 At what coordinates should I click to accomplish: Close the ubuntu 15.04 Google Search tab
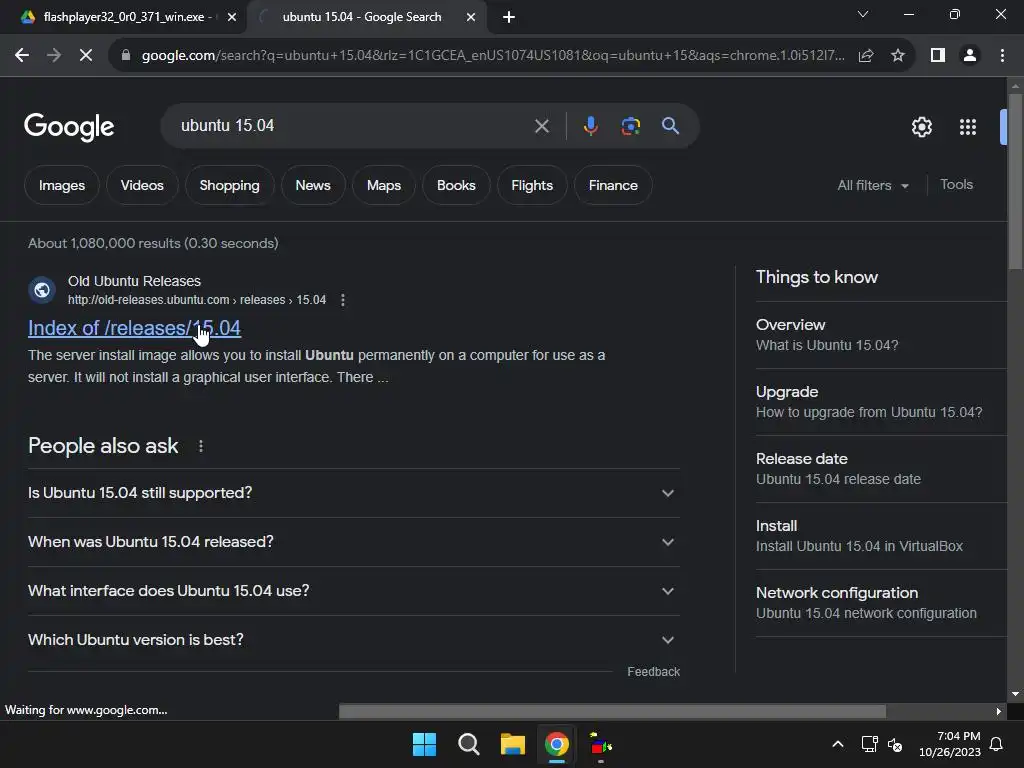(471, 17)
